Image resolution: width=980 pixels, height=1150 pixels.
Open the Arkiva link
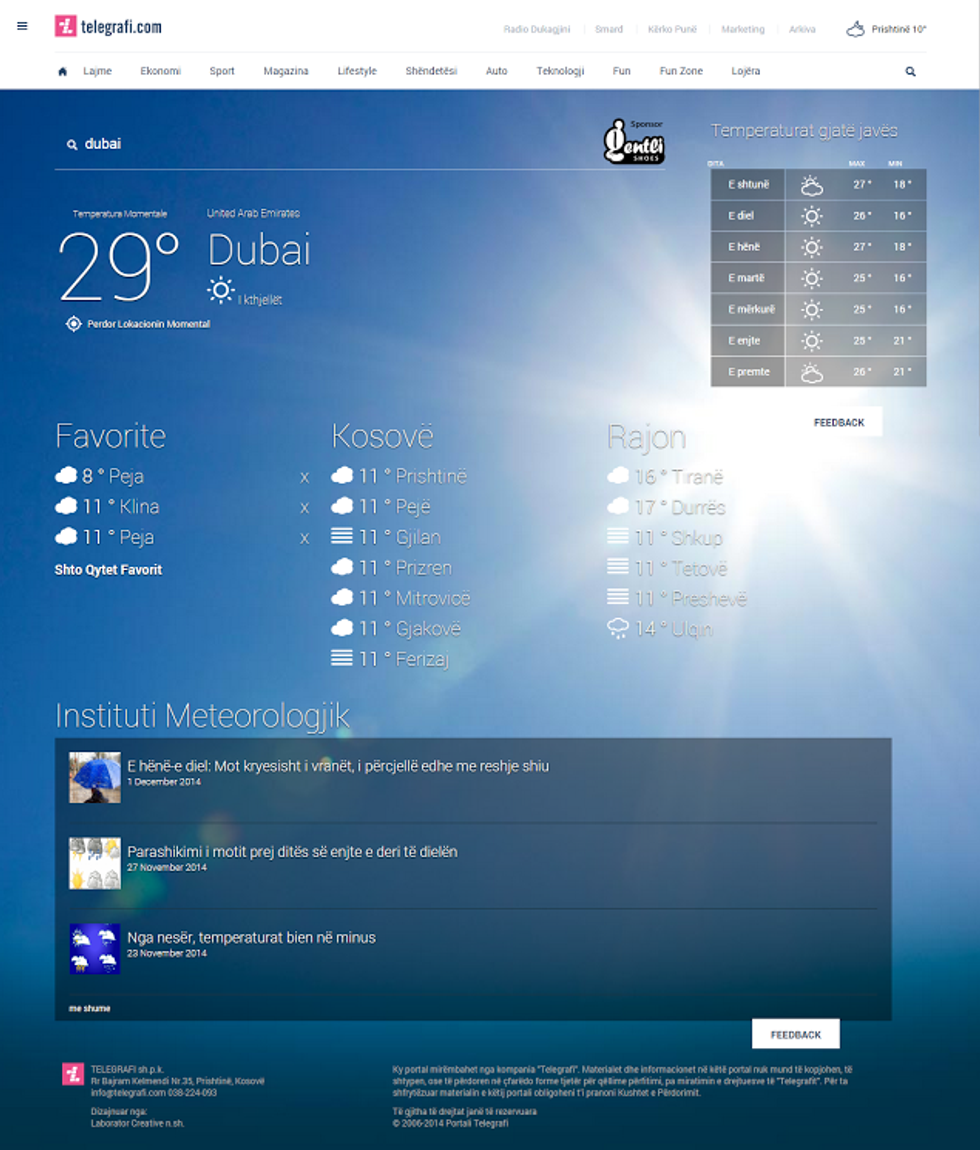[803, 29]
